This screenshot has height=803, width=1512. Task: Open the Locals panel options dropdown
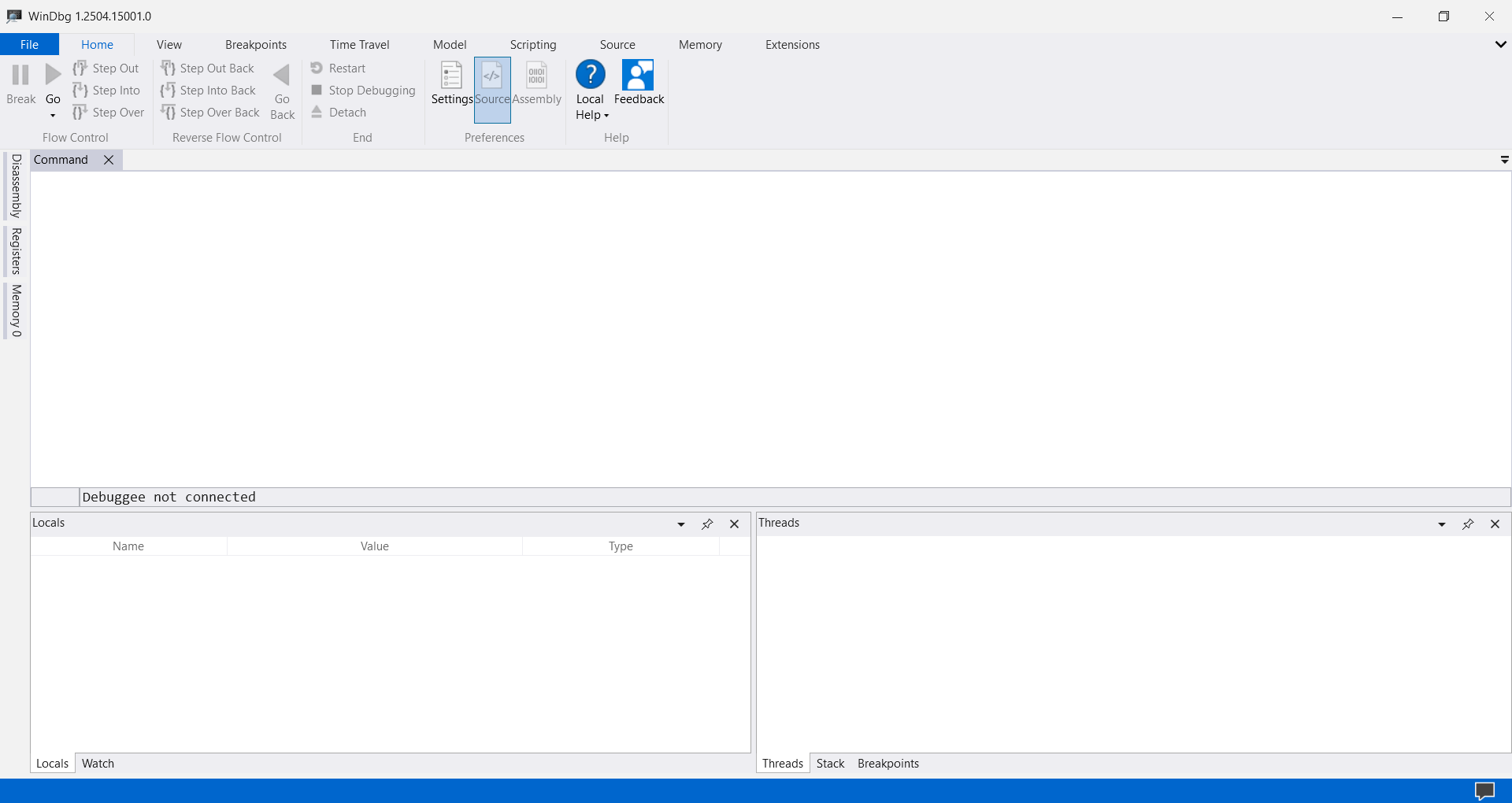point(681,524)
